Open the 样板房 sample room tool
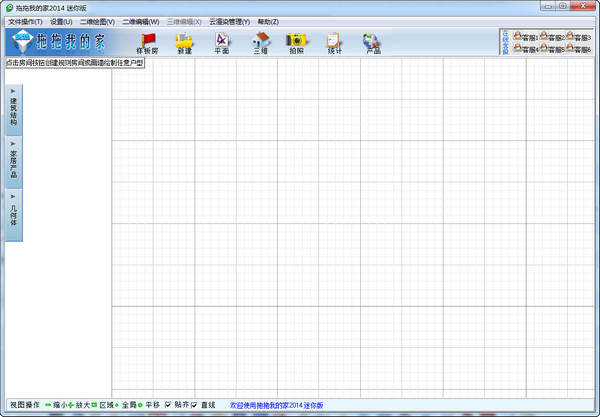The height and width of the screenshot is (417, 600). tap(147, 43)
